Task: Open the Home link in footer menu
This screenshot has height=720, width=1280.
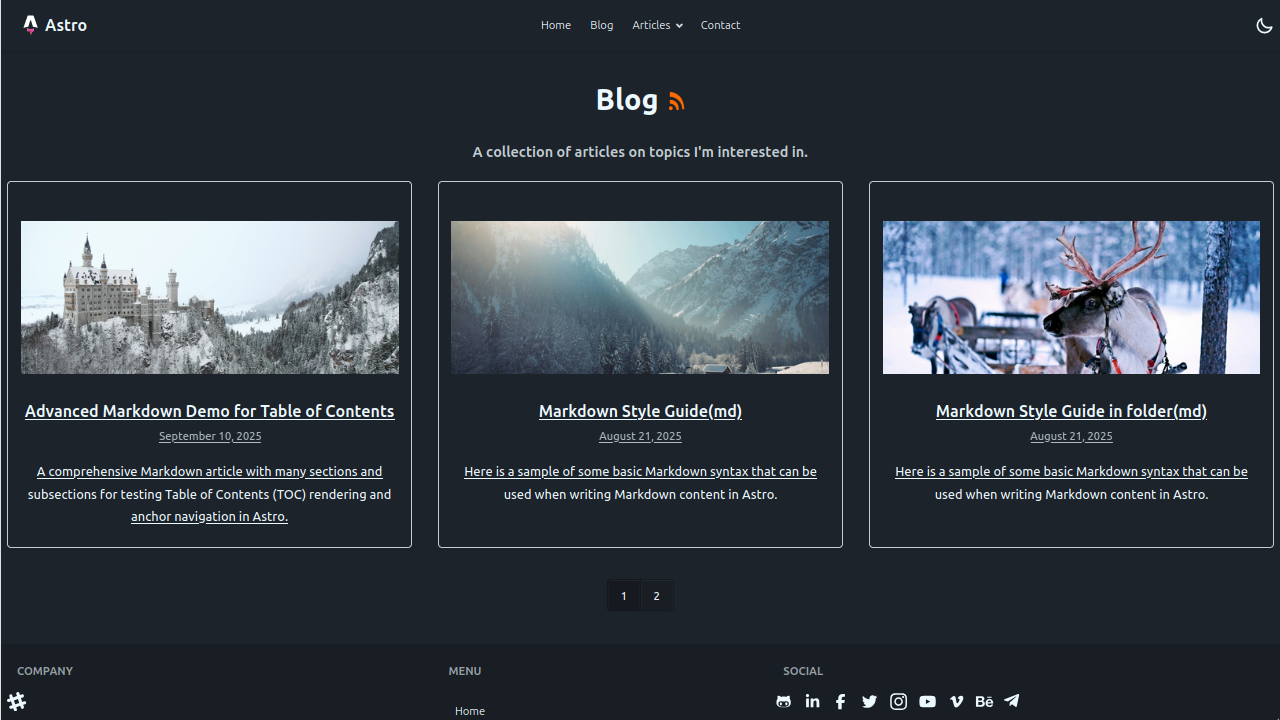Action: click(x=470, y=711)
